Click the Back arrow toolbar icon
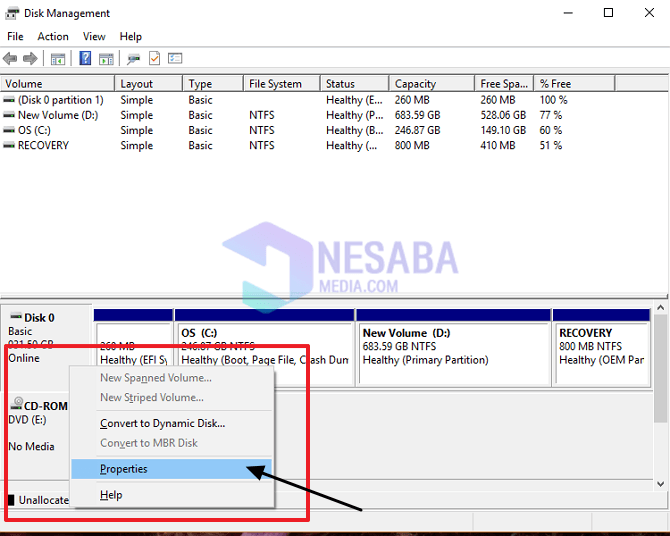 10,59
